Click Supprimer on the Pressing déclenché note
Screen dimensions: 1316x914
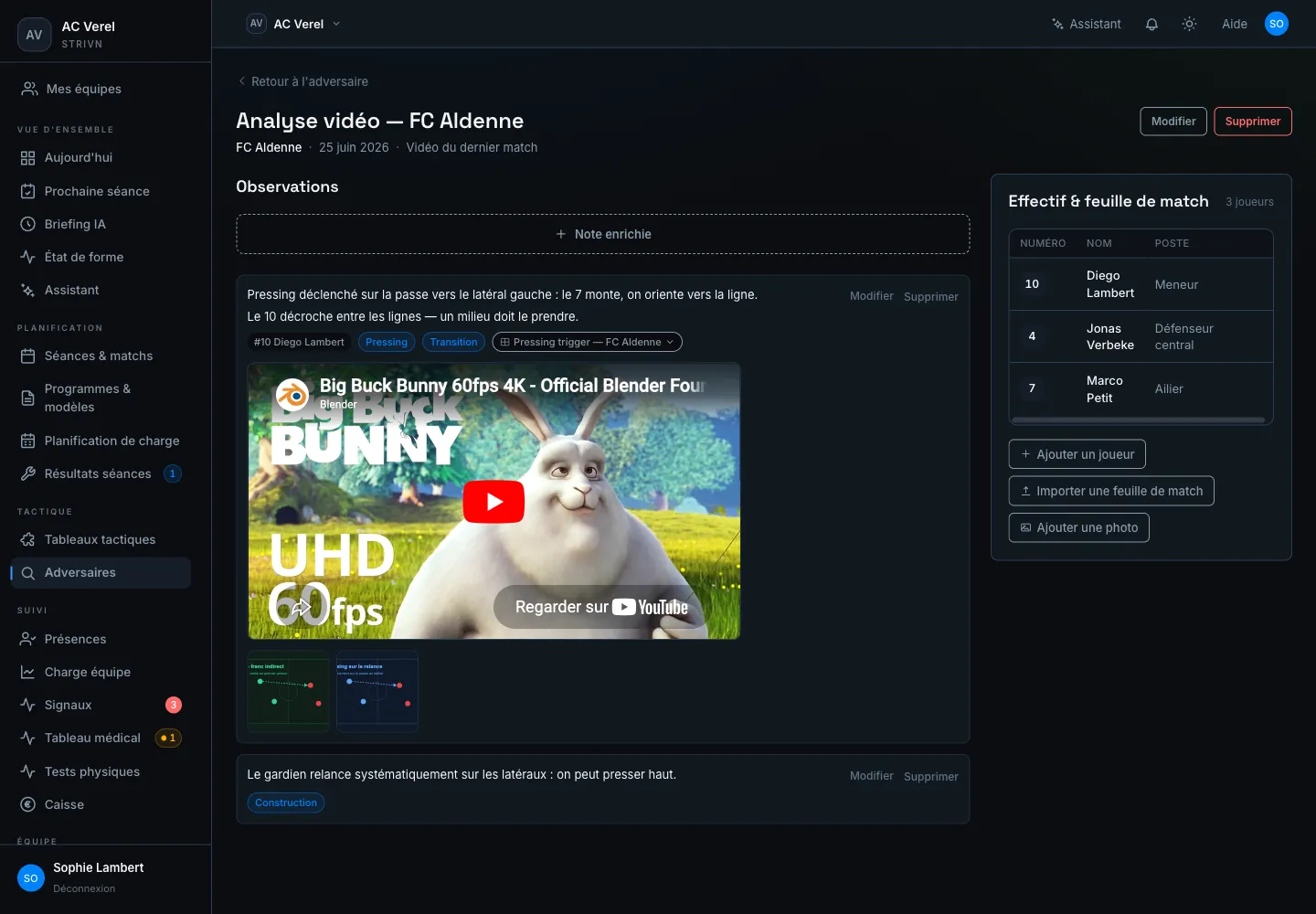click(931, 296)
